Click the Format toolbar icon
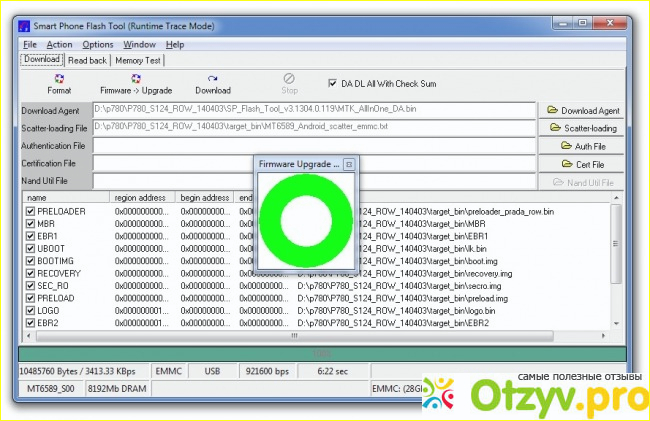Viewport: 650px width, 421px height. (x=59, y=83)
